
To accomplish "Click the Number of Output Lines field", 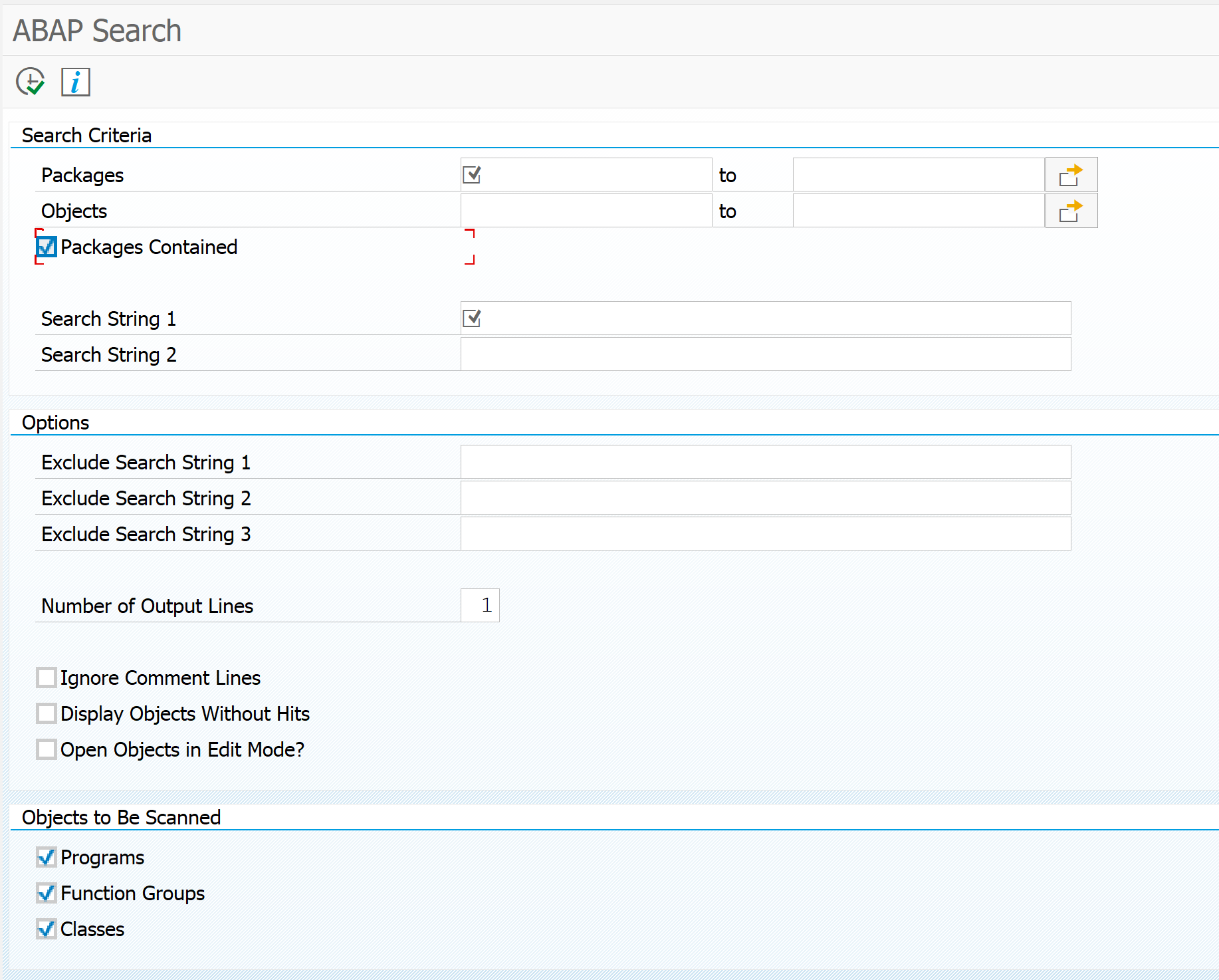I will pyautogui.click(x=480, y=605).
